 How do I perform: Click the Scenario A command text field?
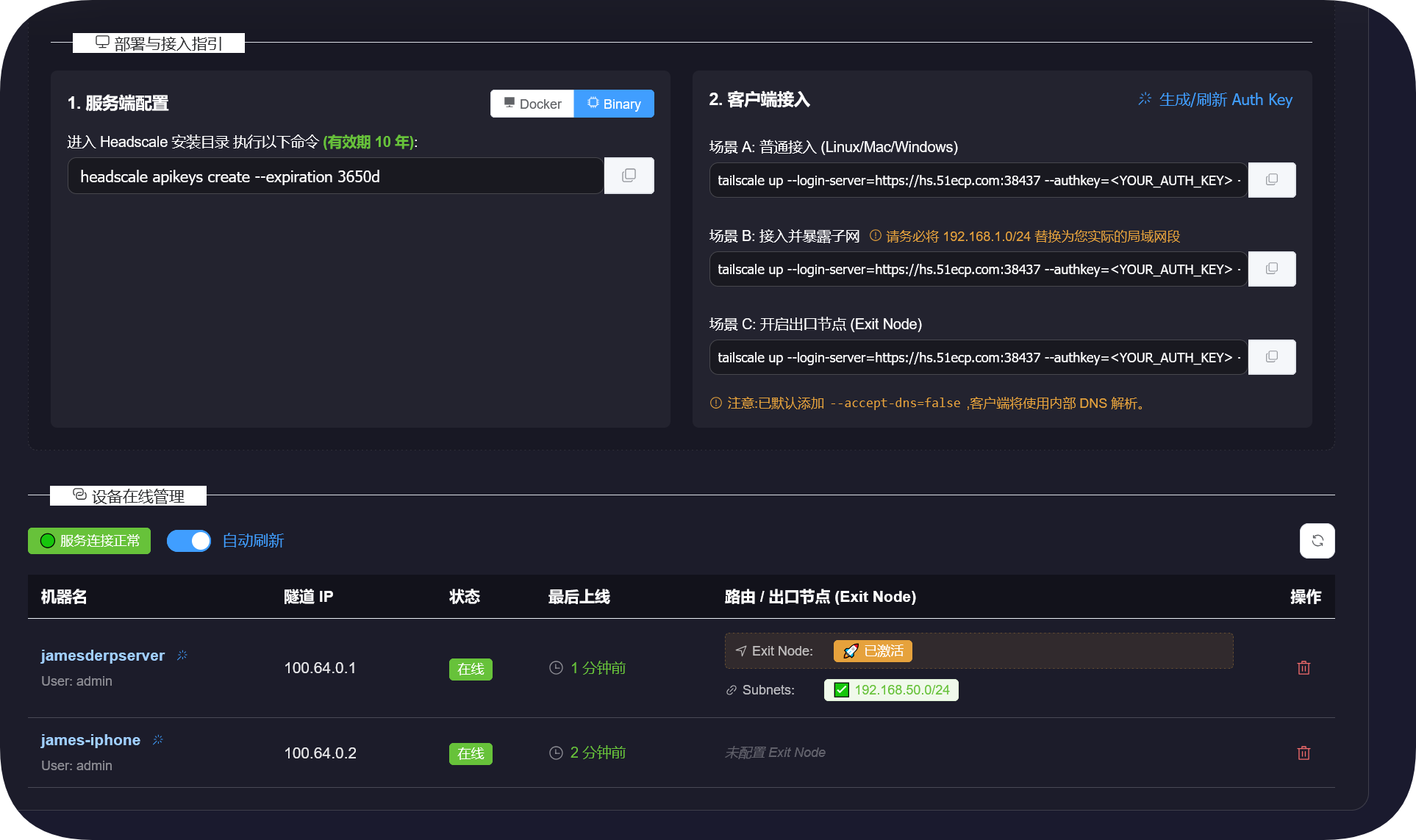pos(978,180)
